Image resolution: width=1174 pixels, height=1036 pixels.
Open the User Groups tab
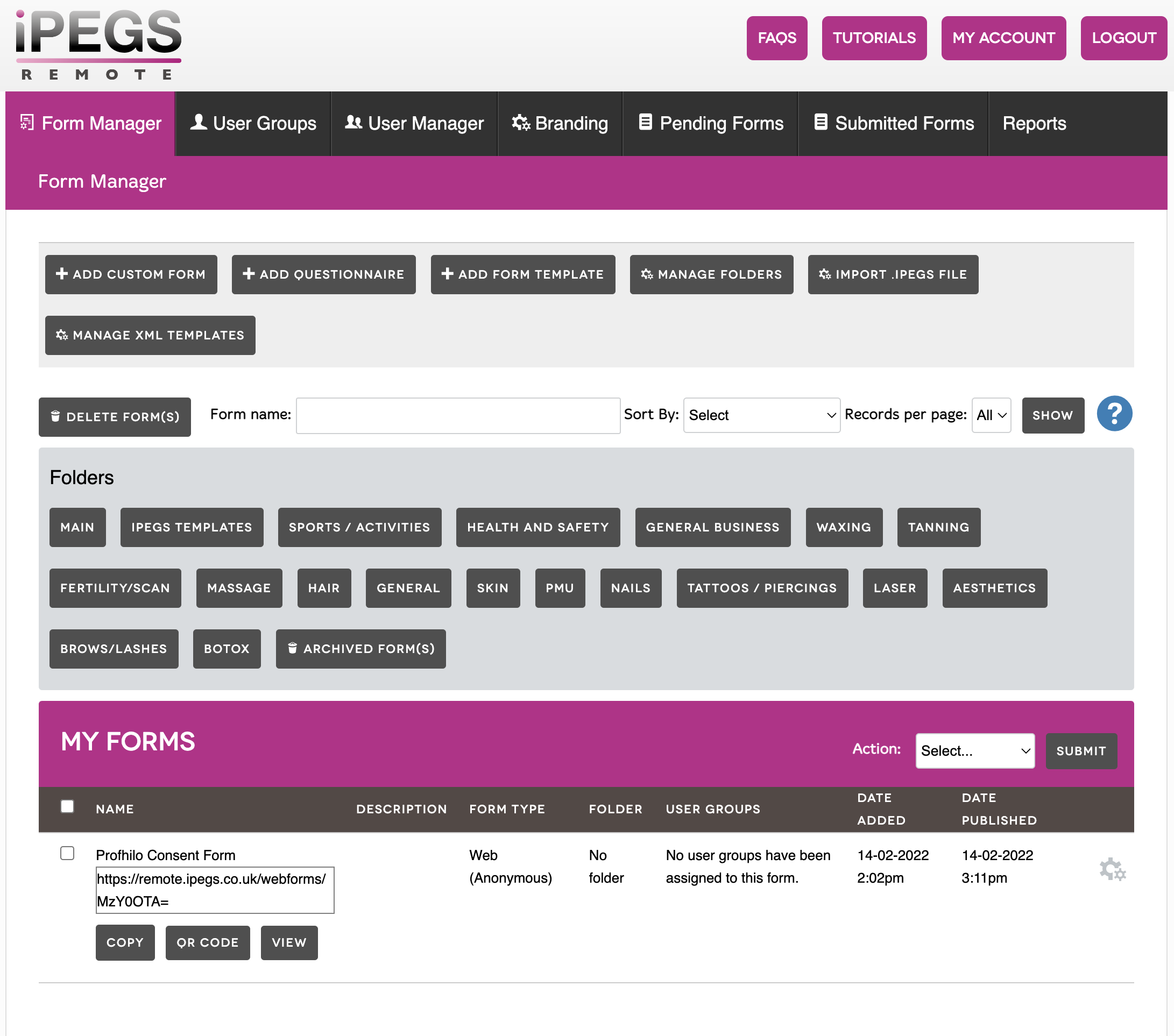click(253, 124)
